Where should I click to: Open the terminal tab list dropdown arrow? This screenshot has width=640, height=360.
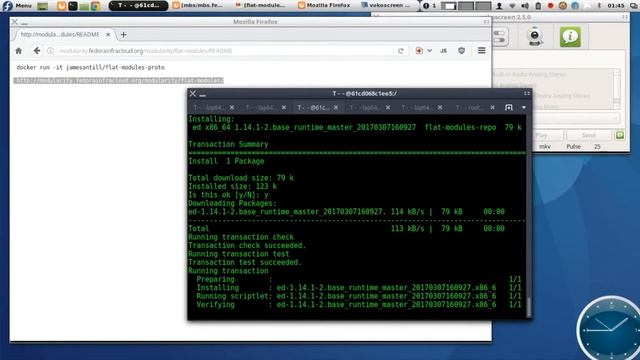click(x=524, y=107)
